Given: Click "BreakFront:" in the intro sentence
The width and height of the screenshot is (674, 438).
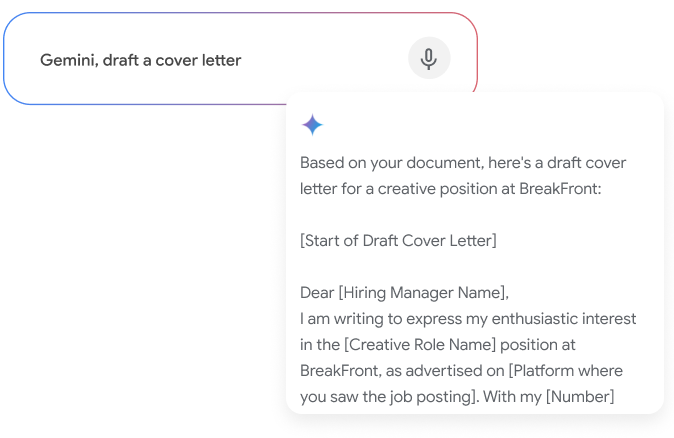Looking at the screenshot, I should (x=560, y=189).
